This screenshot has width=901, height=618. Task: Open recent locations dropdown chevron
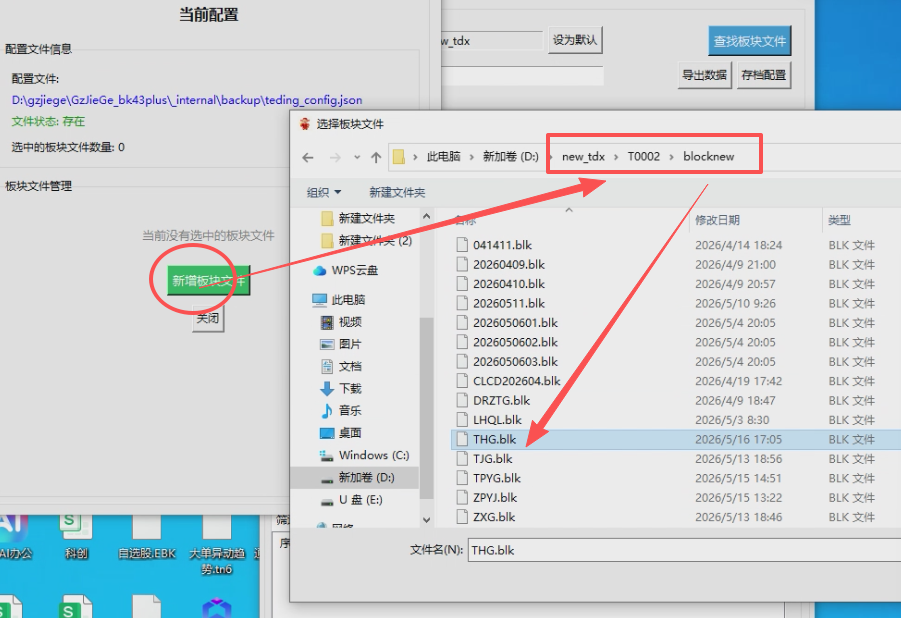(x=357, y=157)
